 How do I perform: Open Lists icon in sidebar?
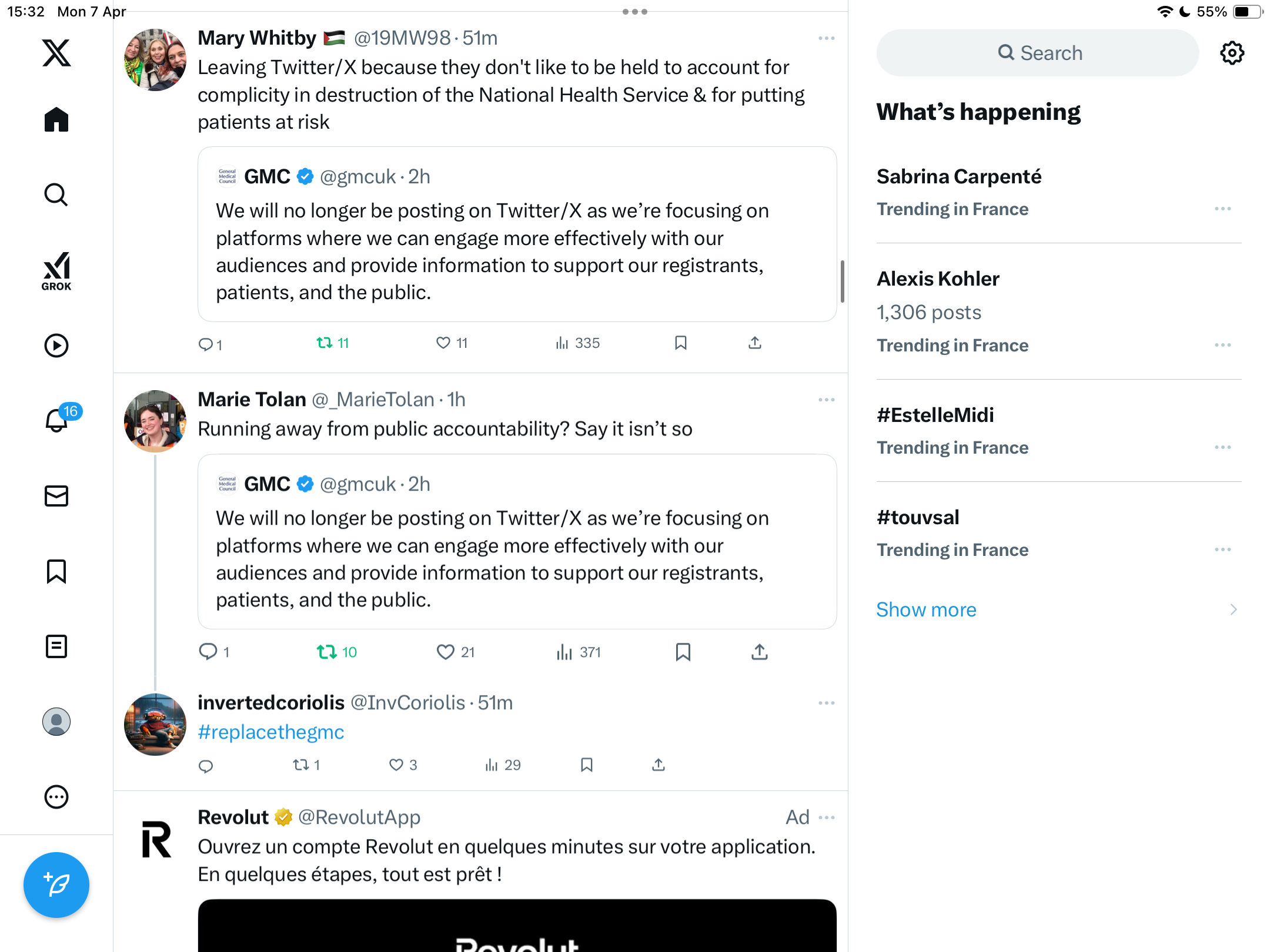56,646
